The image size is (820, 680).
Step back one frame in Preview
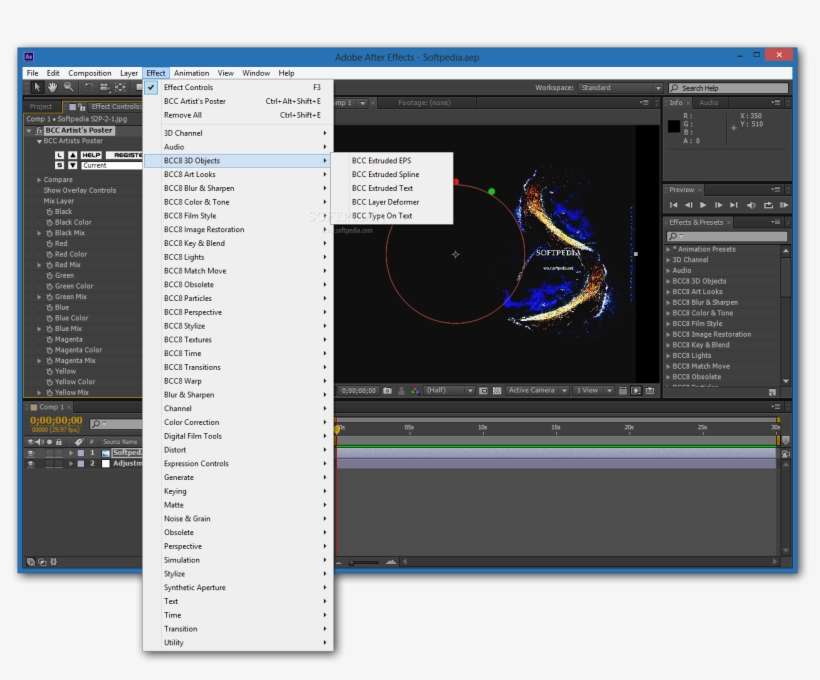click(x=689, y=205)
